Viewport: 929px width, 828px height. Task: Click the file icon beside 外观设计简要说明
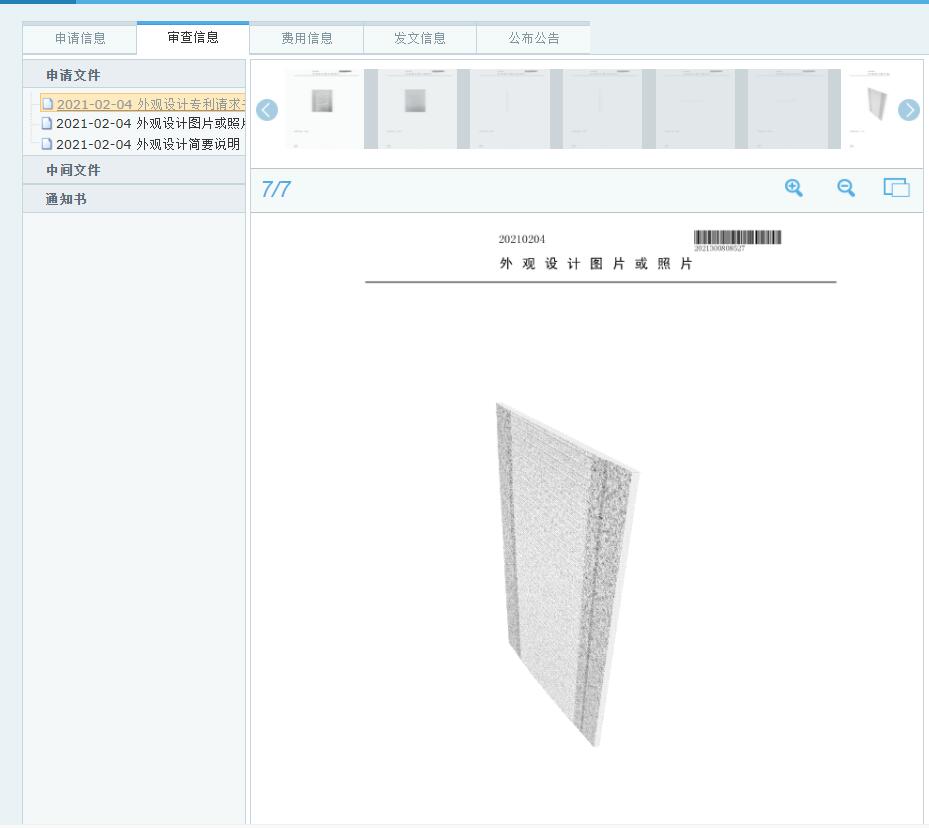(x=47, y=144)
